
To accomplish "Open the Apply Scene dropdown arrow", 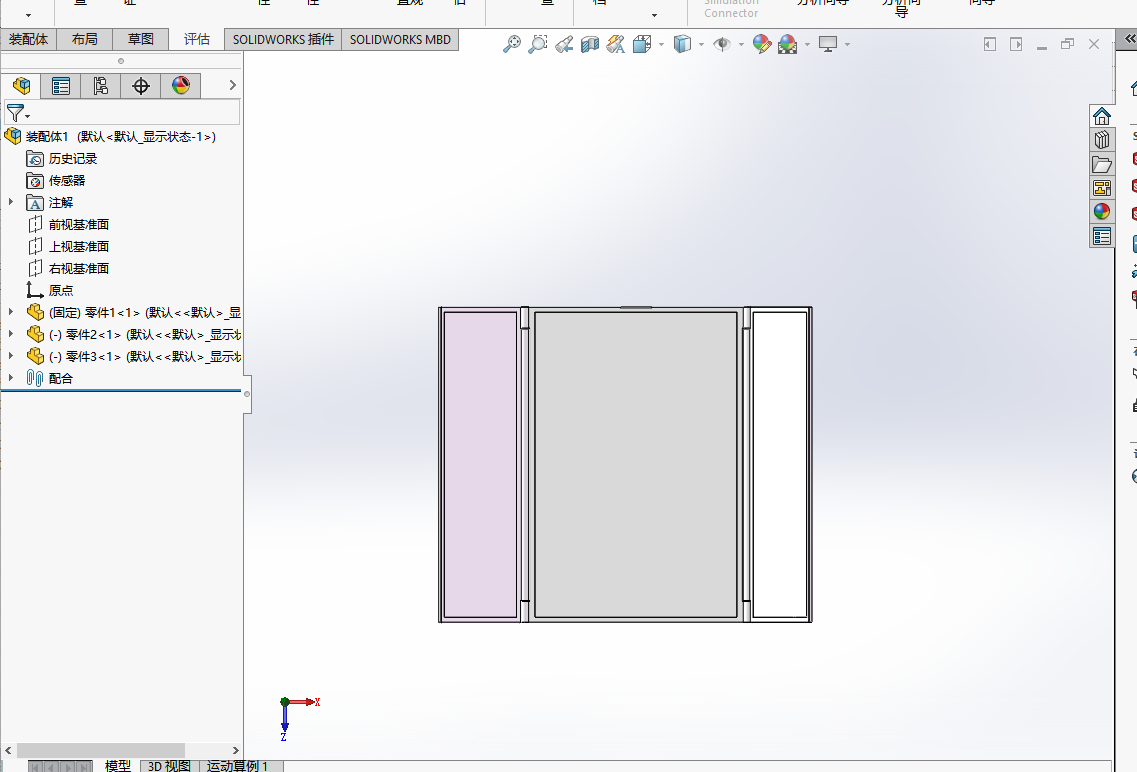I will (x=807, y=45).
